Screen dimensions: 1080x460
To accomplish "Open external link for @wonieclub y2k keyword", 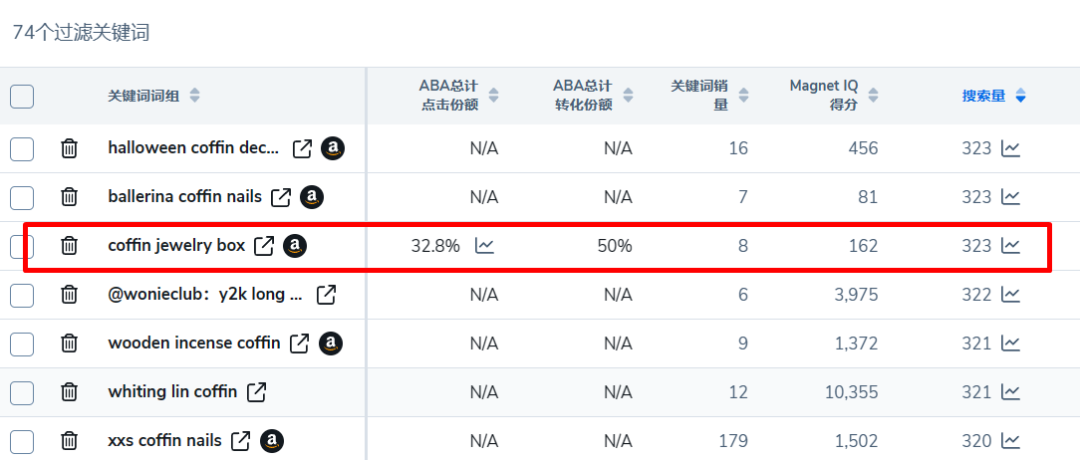I will pyautogui.click(x=326, y=295).
